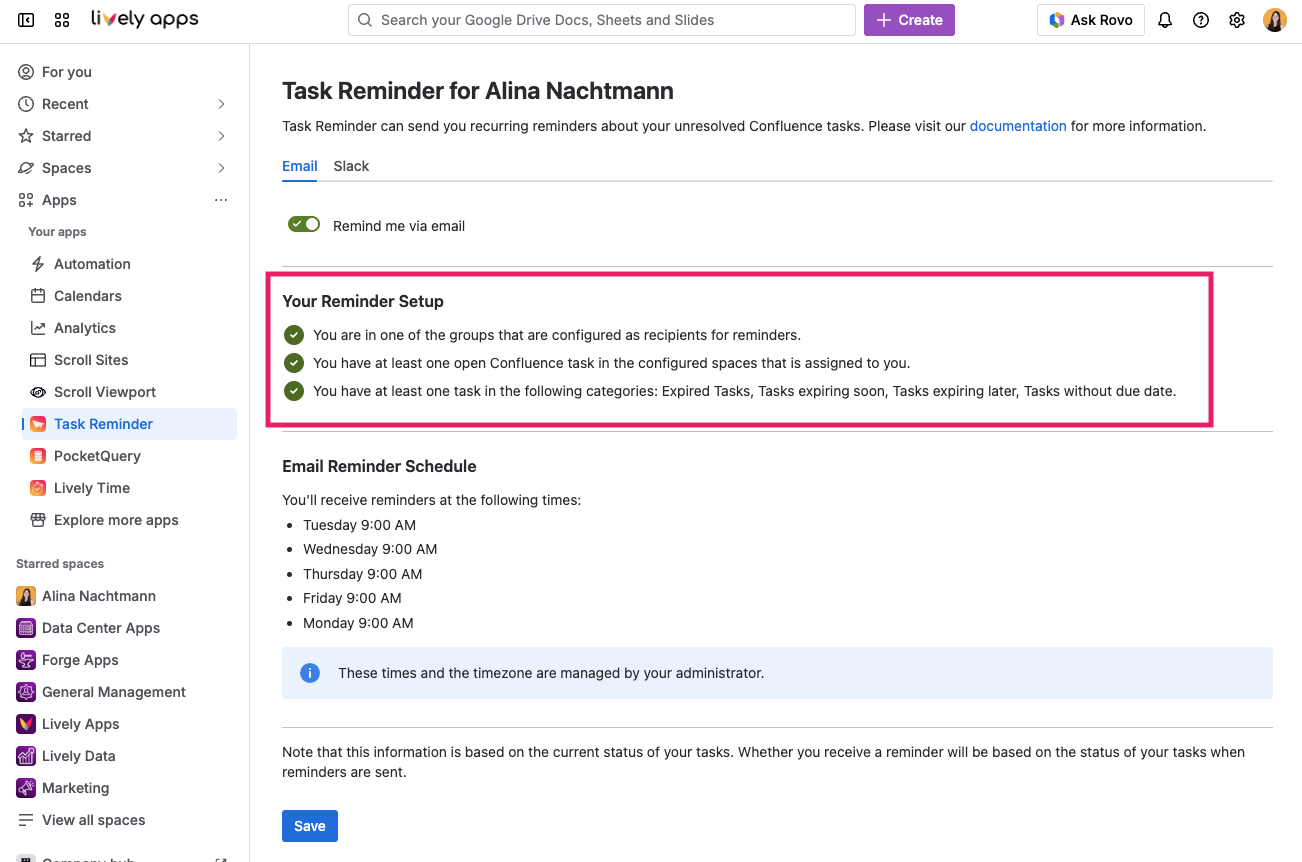Expand the Starred section

pos(221,135)
